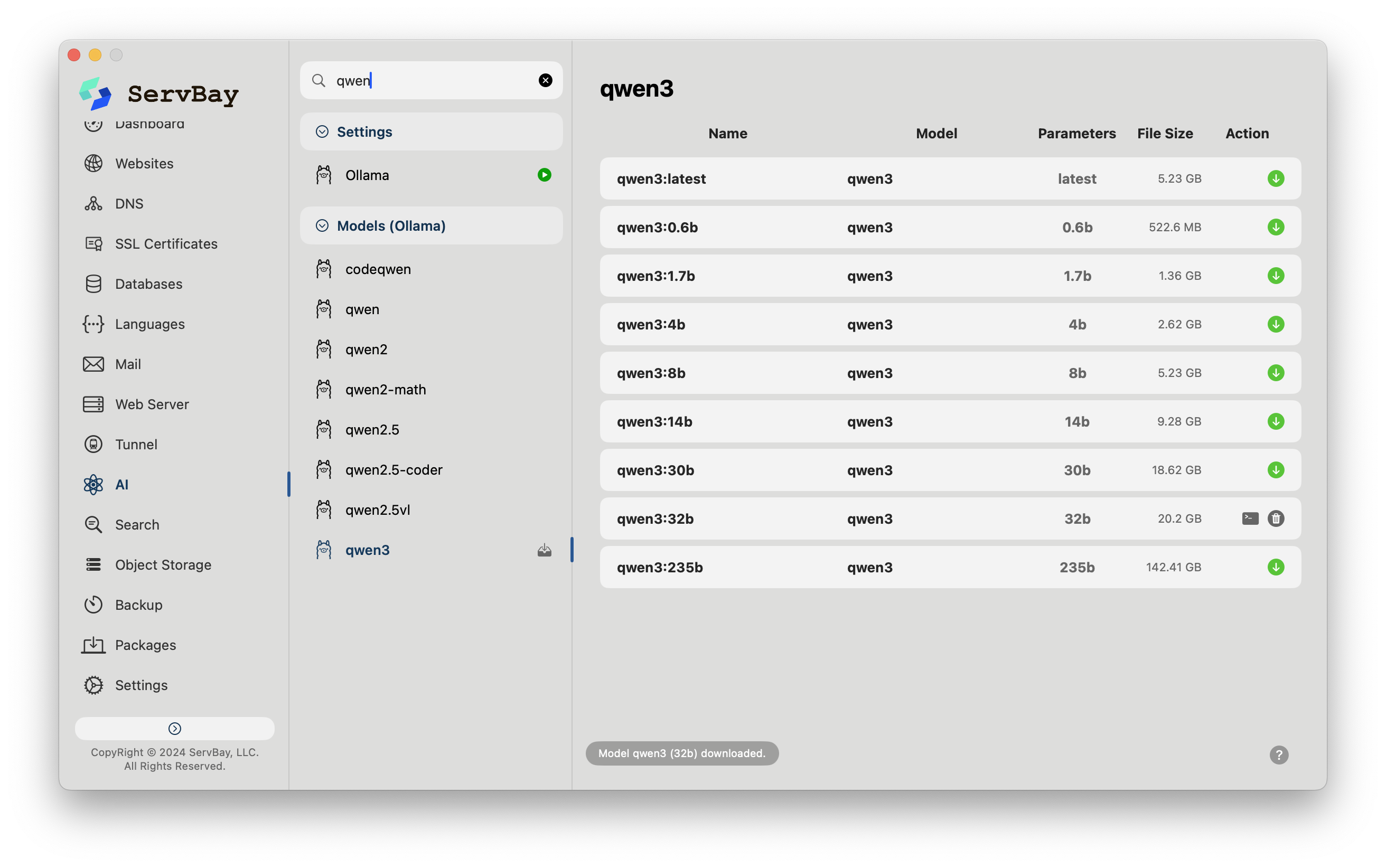Collapse the sidebar using bottom arrow button
Screen dimensions: 1386x868
click(174, 728)
